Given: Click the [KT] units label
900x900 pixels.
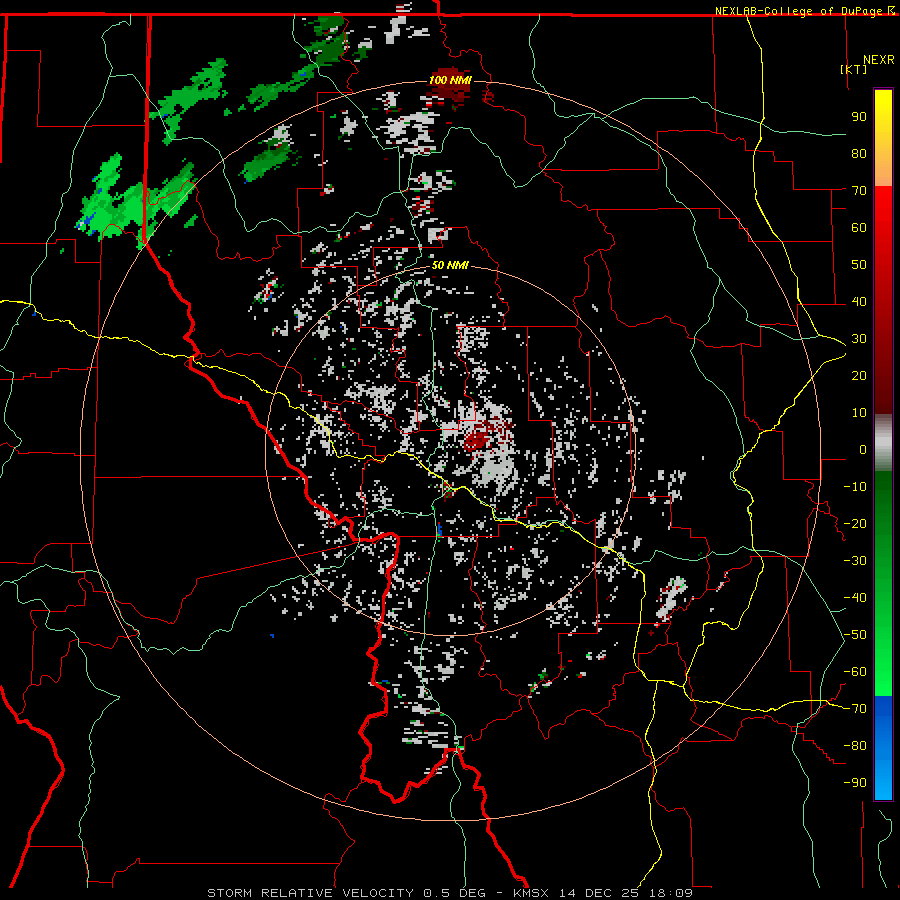Looking at the screenshot, I should [x=854, y=69].
